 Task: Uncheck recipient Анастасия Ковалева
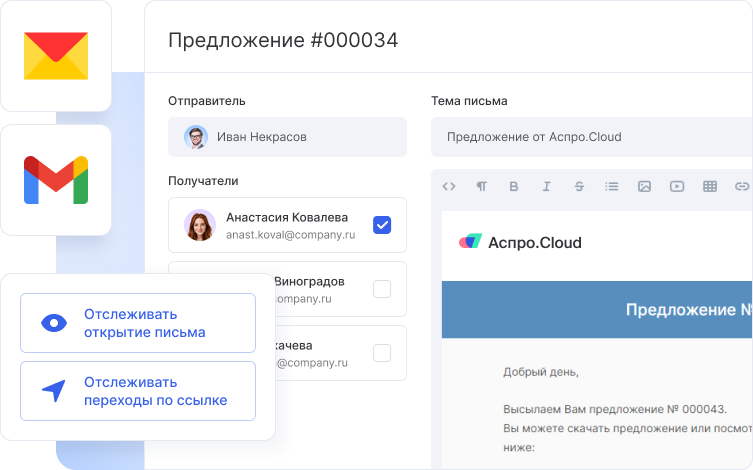382,225
